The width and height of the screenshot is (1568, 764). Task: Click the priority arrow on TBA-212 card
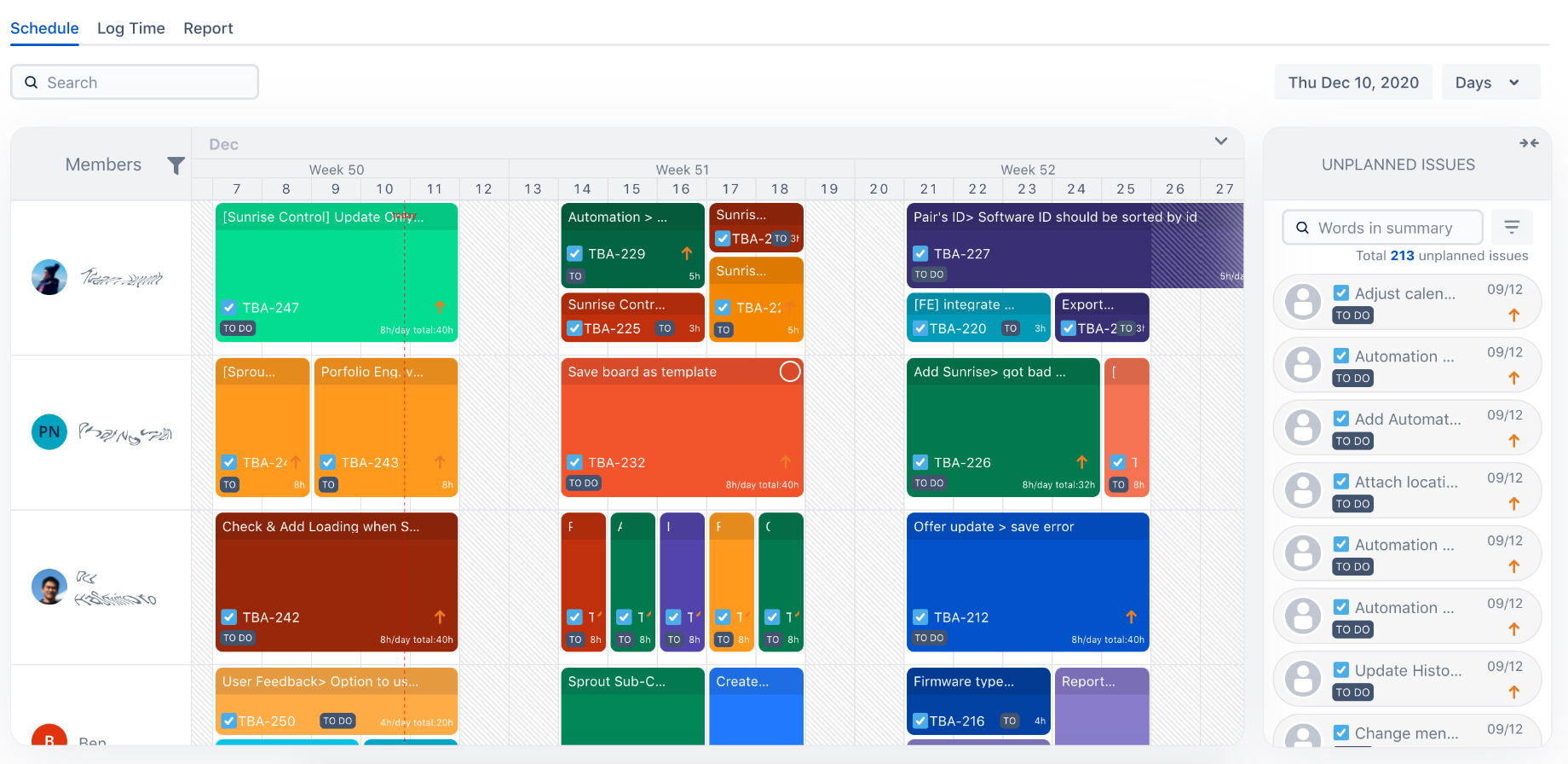click(x=1131, y=616)
